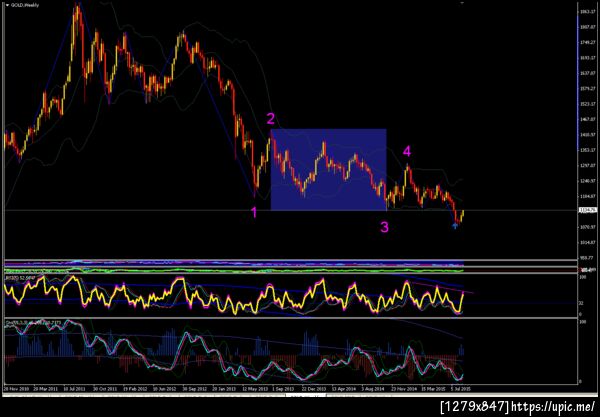Select the GOLD,Weekly chart title text
This screenshot has width=600, height=417.
pos(25,5)
